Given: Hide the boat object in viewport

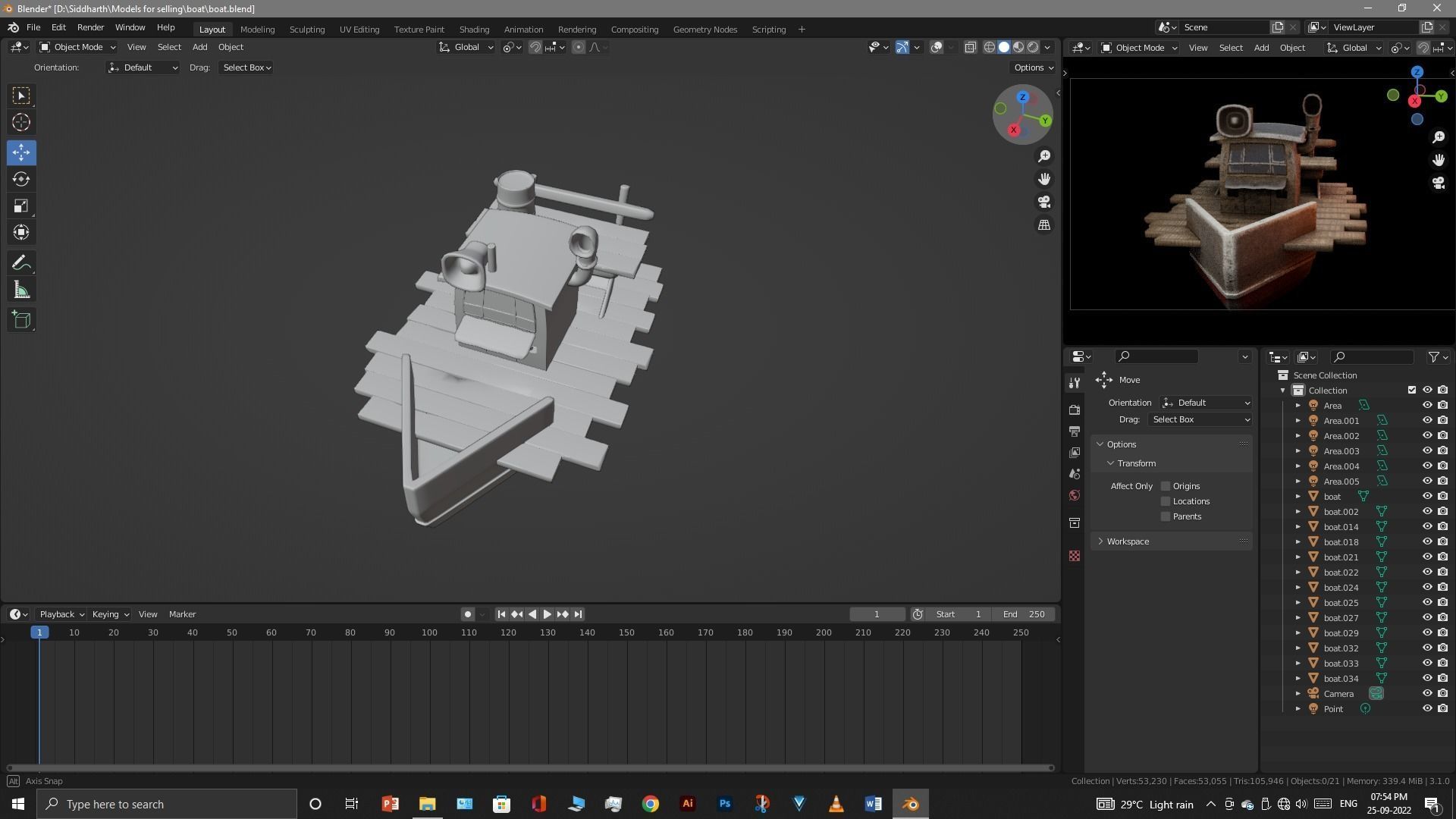Looking at the screenshot, I should [x=1426, y=496].
